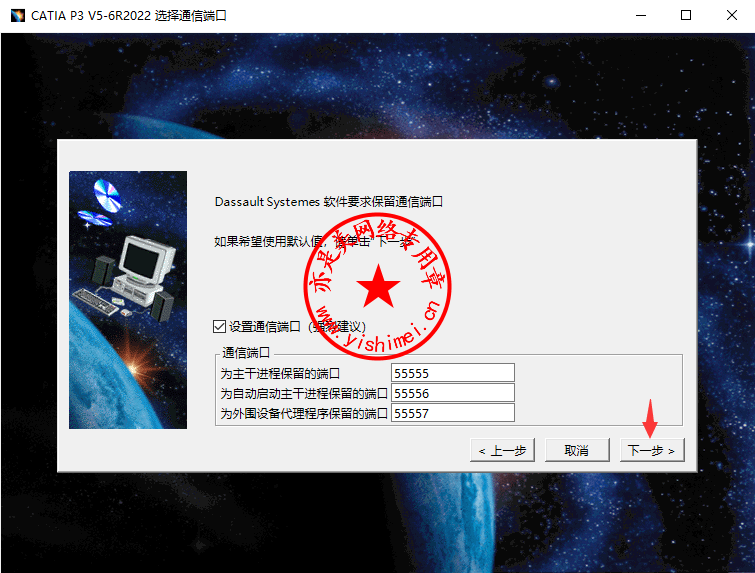Cancel installation with the 取消 button

tap(577, 450)
